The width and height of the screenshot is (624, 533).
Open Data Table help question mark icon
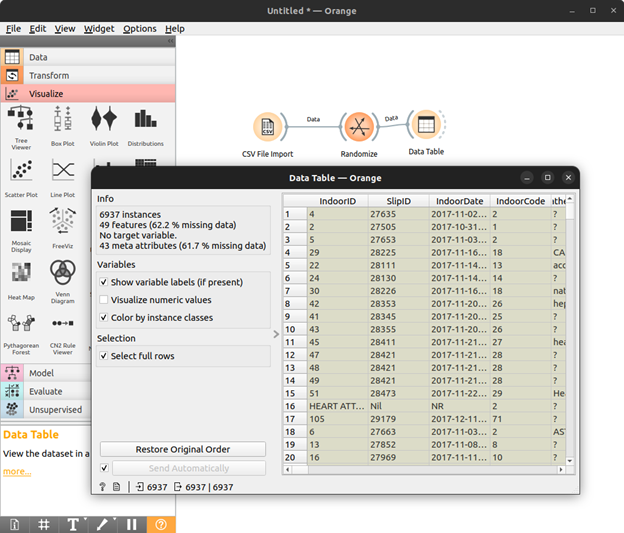coord(102,487)
